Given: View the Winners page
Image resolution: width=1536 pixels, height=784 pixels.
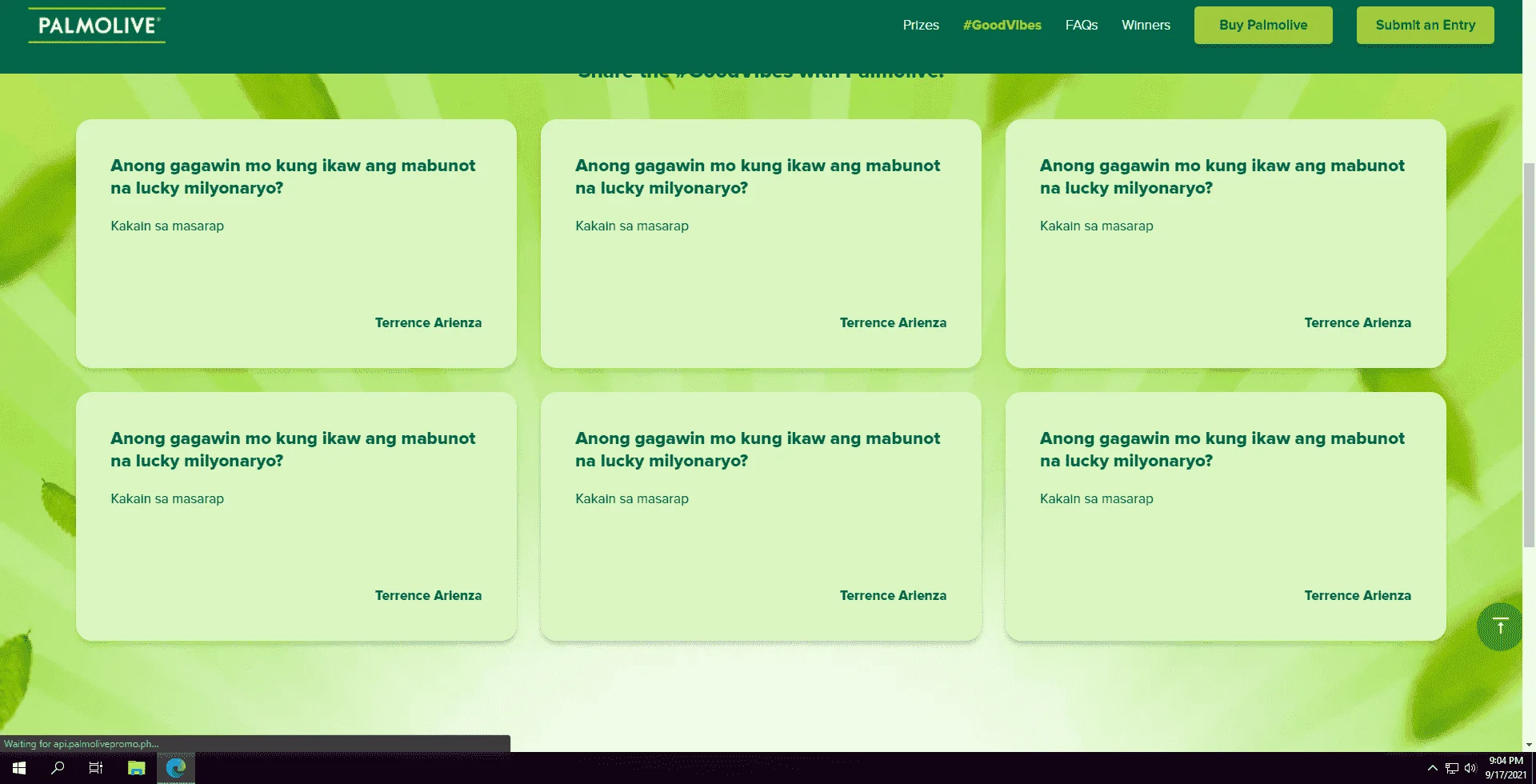Looking at the screenshot, I should pos(1146,25).
